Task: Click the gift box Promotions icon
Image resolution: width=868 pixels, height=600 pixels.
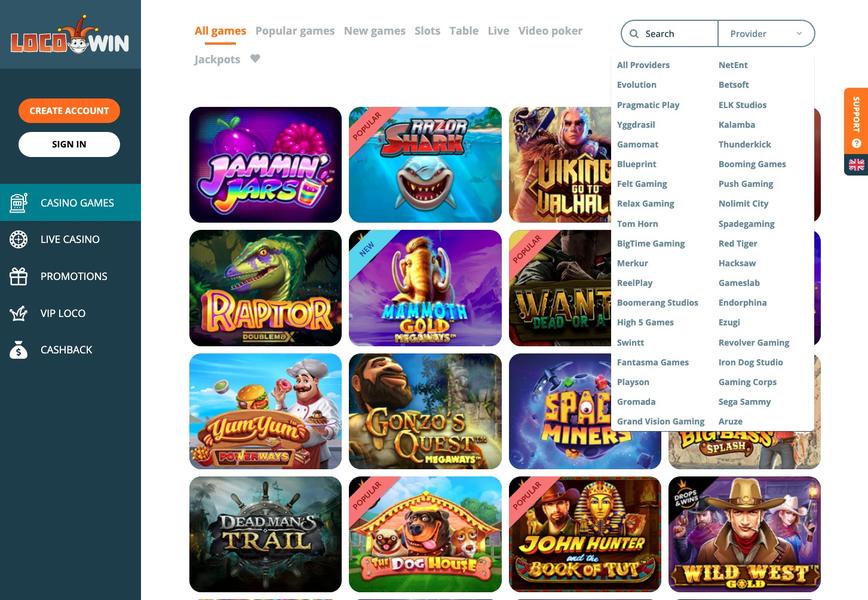Action: pos(18,276)
